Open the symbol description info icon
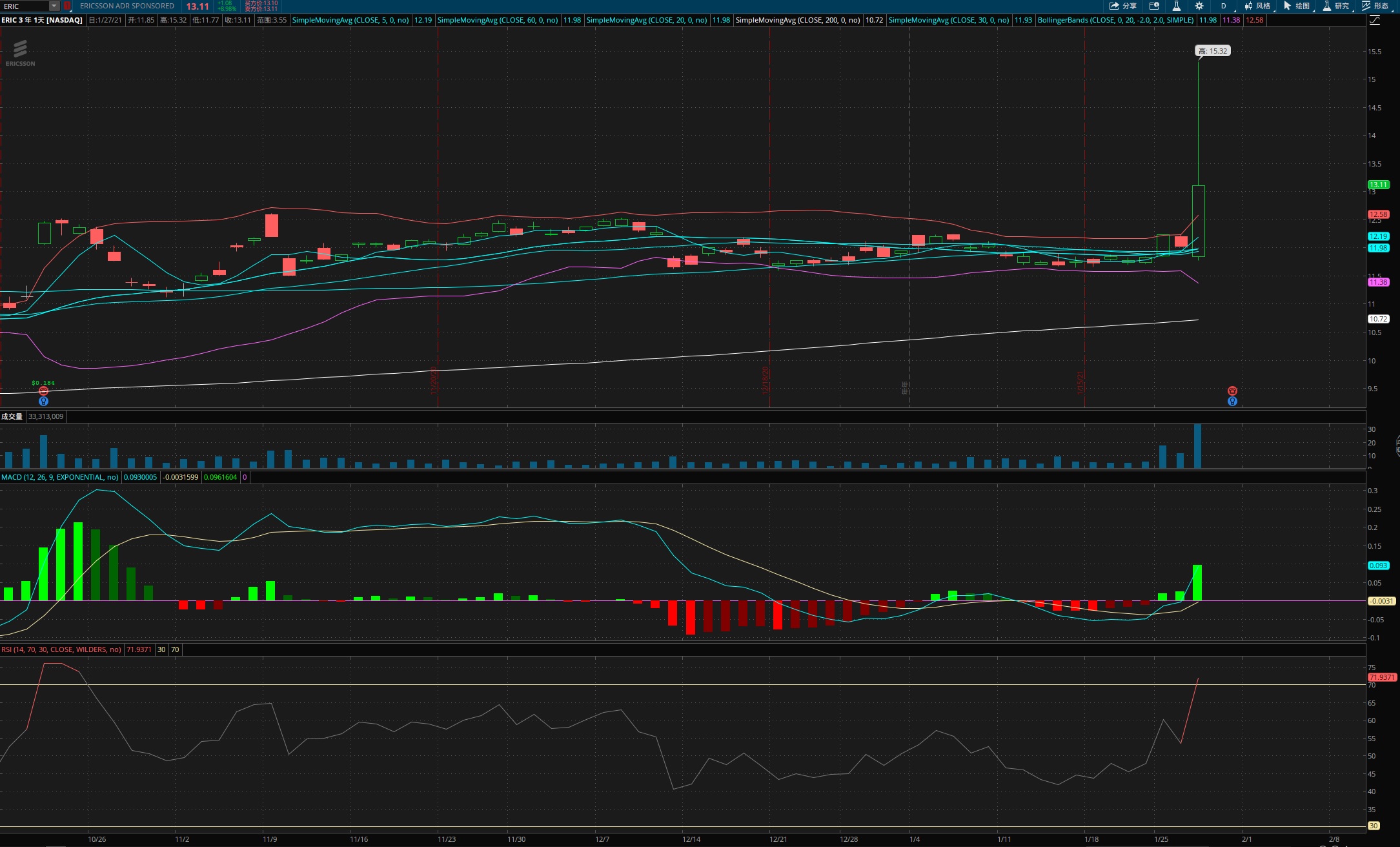Viewport: 1400px width, 847px height. 1154,6
